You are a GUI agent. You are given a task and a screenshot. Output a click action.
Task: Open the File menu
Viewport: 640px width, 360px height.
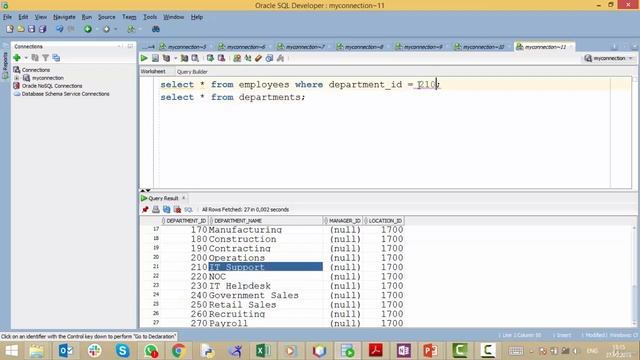click(x=7, y=17)
